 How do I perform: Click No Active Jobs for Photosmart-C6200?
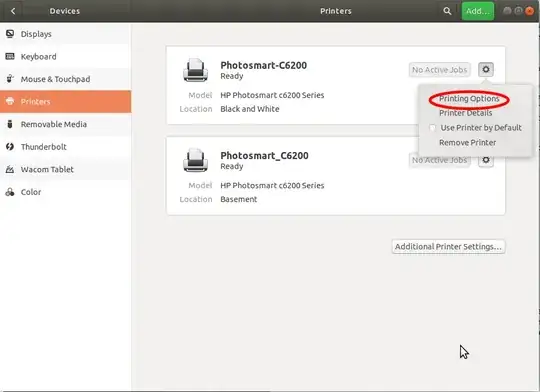[439, 70]
